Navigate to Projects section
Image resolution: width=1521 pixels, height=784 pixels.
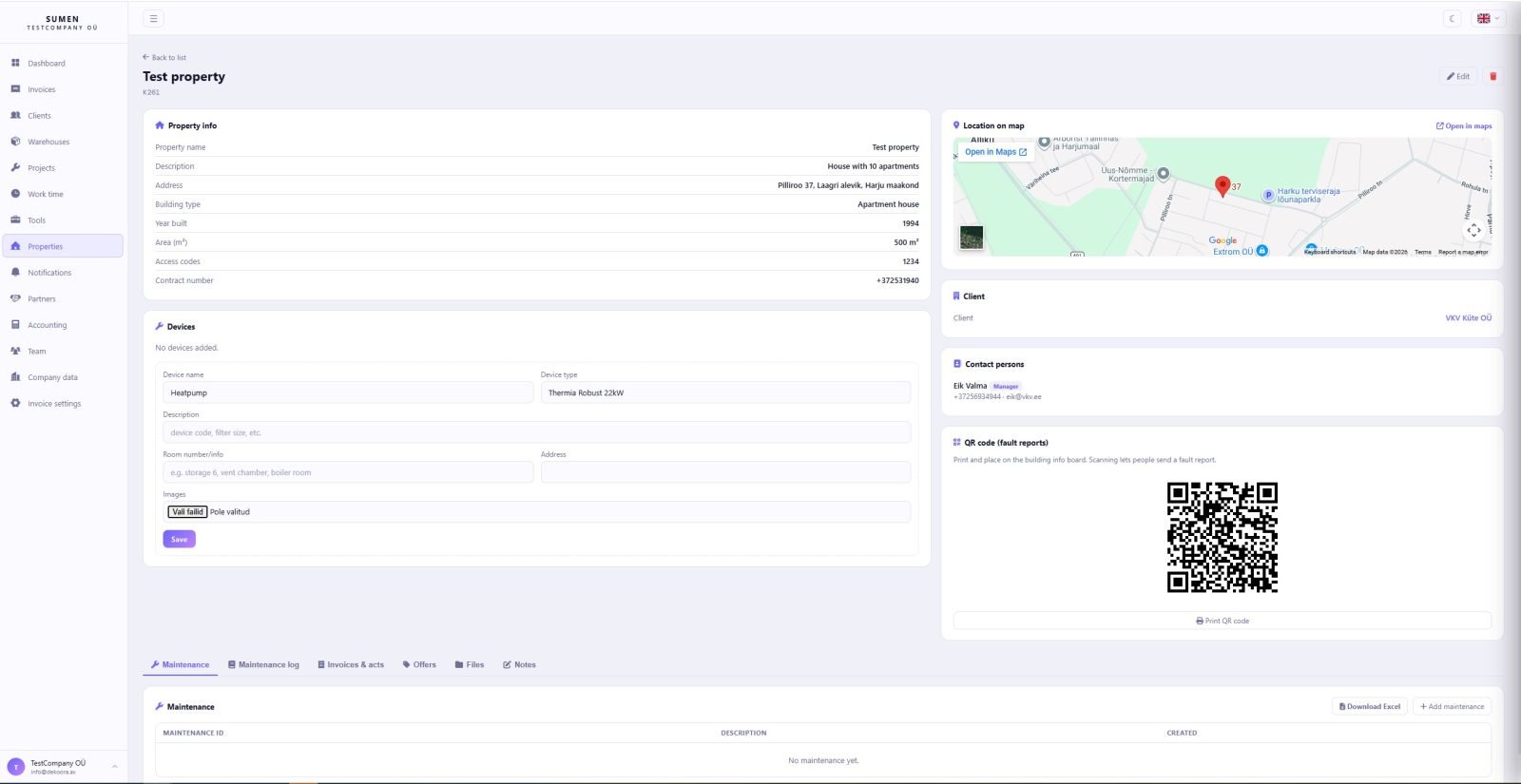tap(64, 167)
